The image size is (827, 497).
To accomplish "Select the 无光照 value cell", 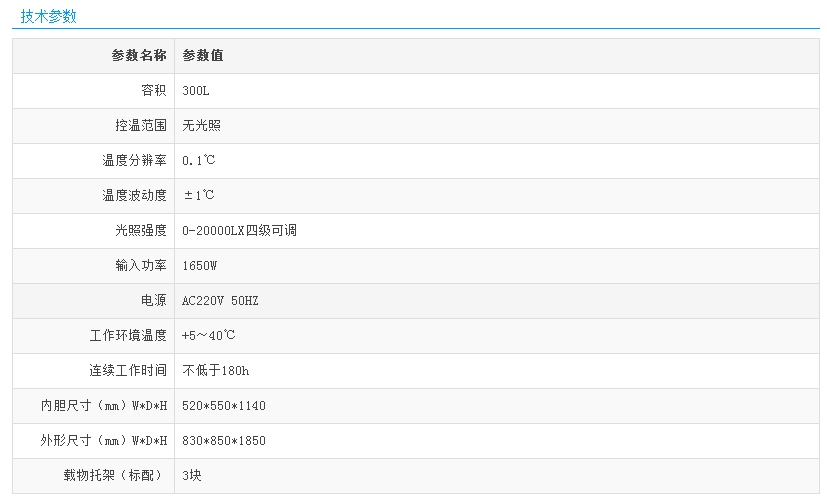I will (x=202, y=126).
